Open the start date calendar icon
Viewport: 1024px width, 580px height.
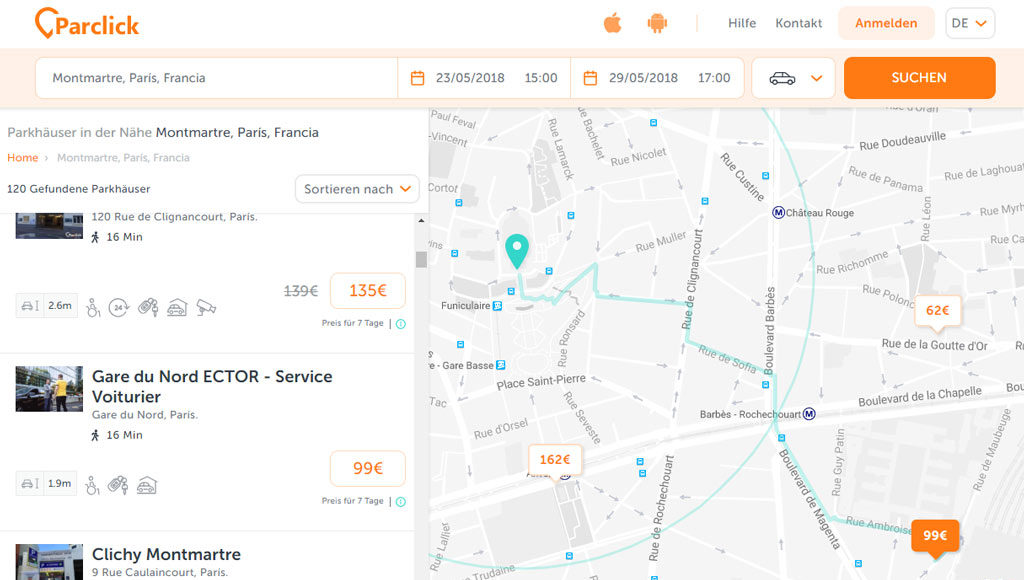pos(417,78)
